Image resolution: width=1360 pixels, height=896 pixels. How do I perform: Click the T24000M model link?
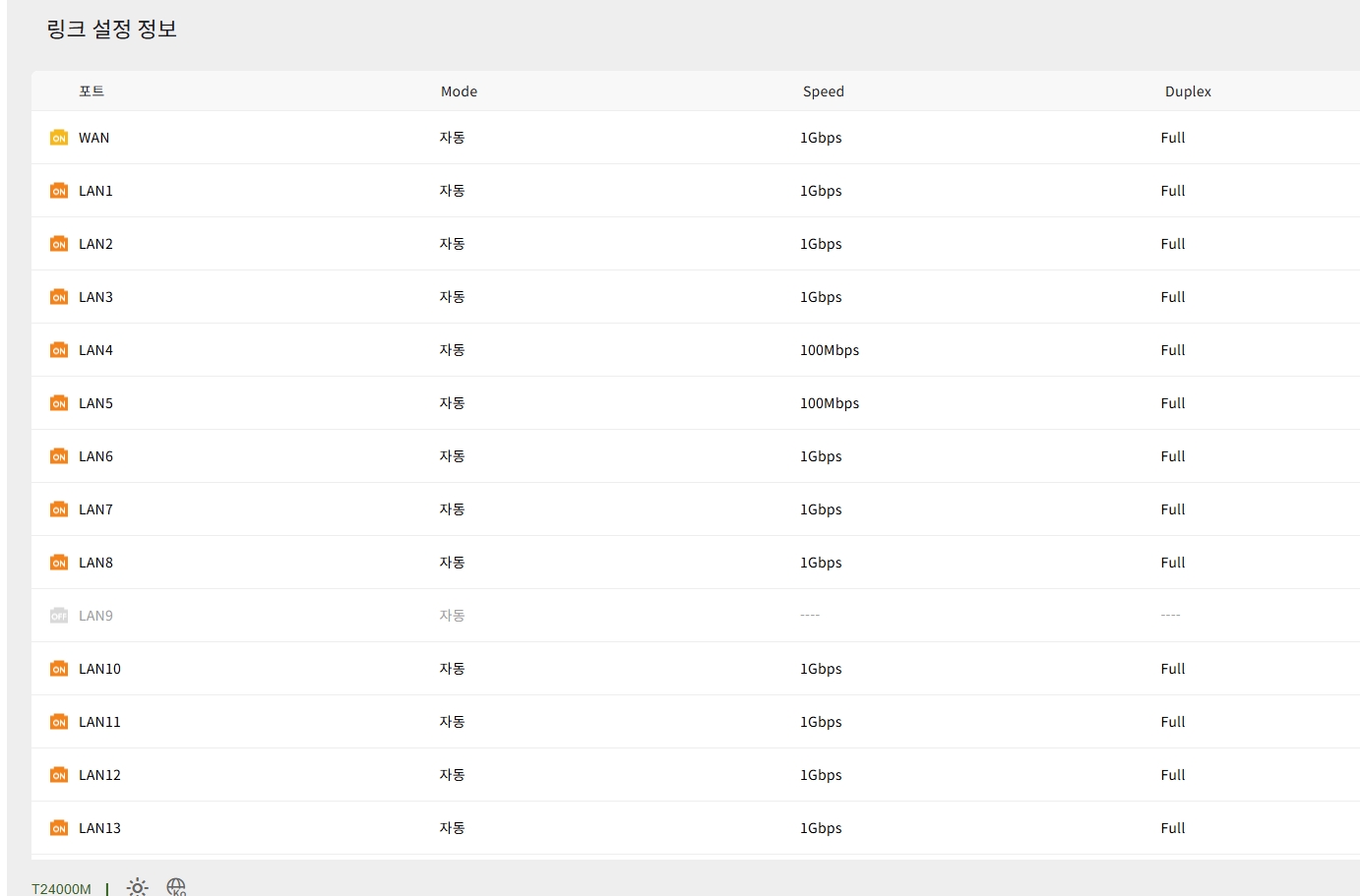(61, 888)
